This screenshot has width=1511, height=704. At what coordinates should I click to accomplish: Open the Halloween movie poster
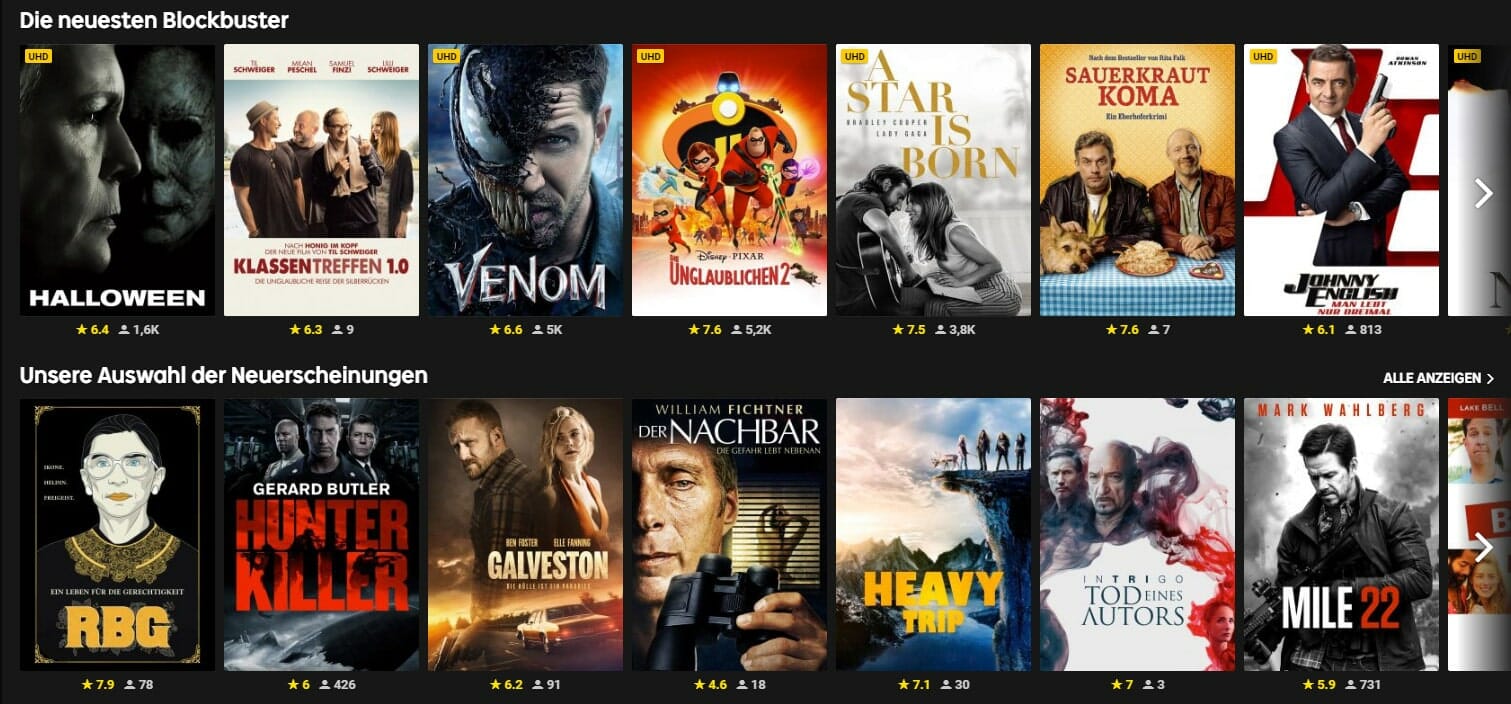tap(117, 180)
